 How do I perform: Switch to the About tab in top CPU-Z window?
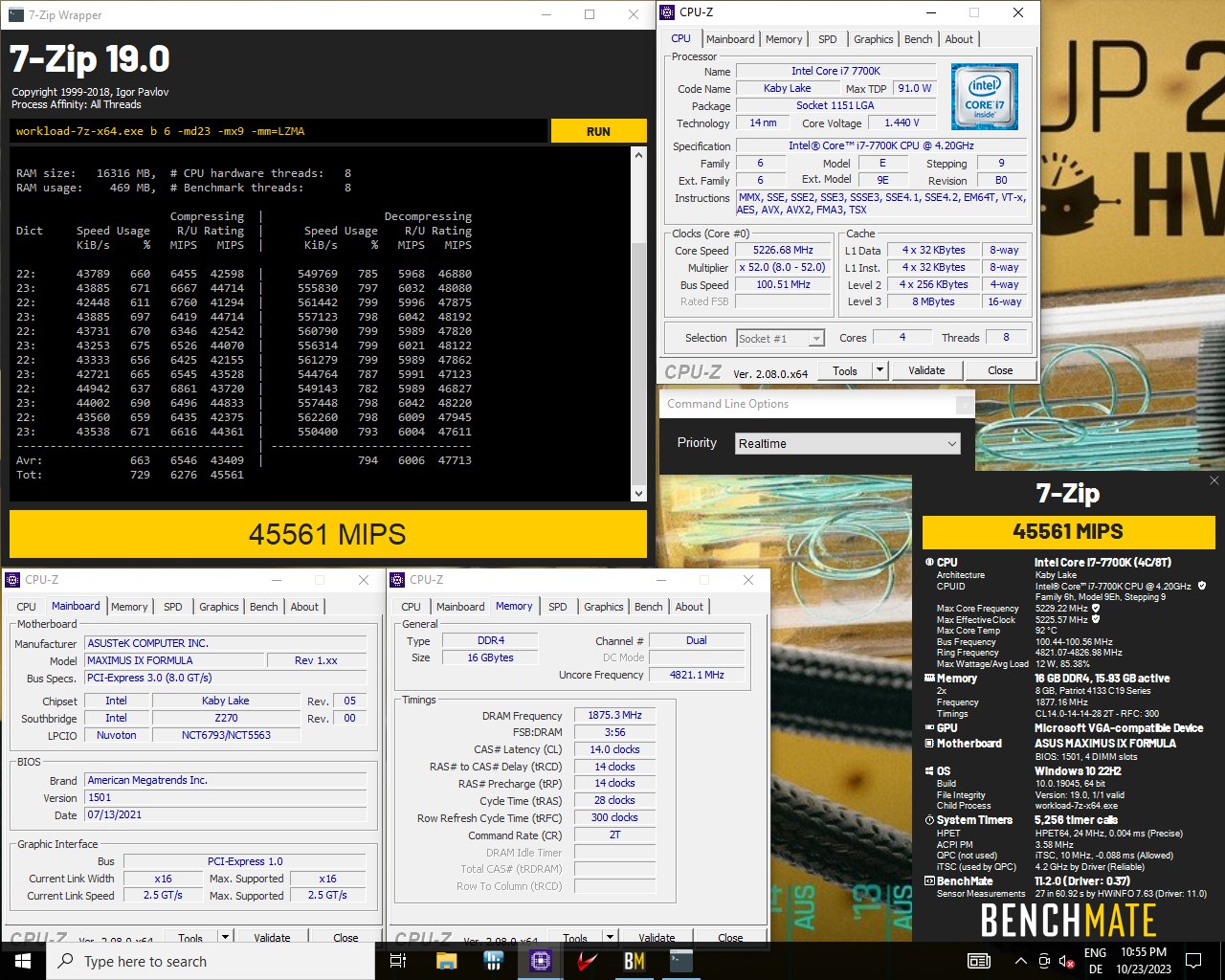pos(959,39)
